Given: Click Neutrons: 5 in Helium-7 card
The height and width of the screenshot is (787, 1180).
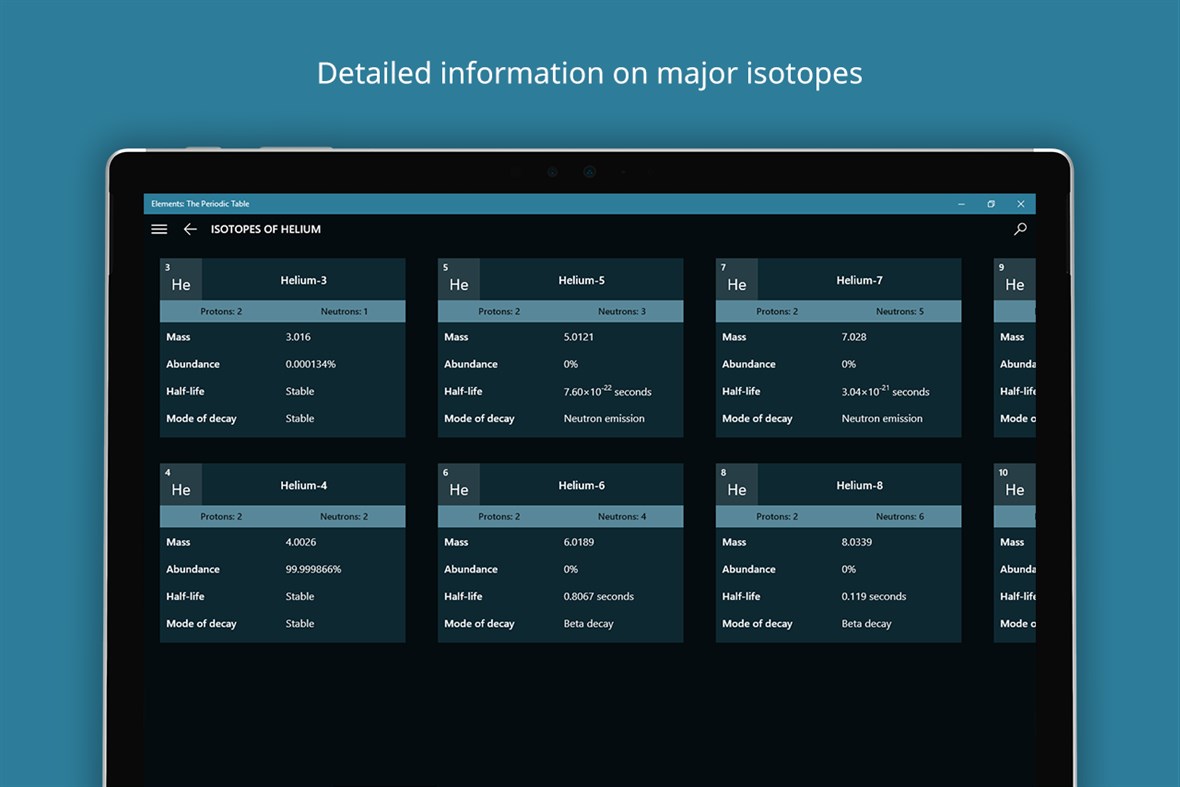Looking at the screenshot, I should 899,311.
